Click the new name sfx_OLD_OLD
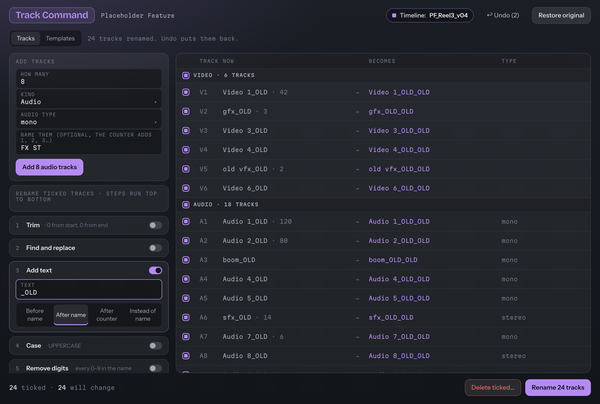 [x=391, y=317]
